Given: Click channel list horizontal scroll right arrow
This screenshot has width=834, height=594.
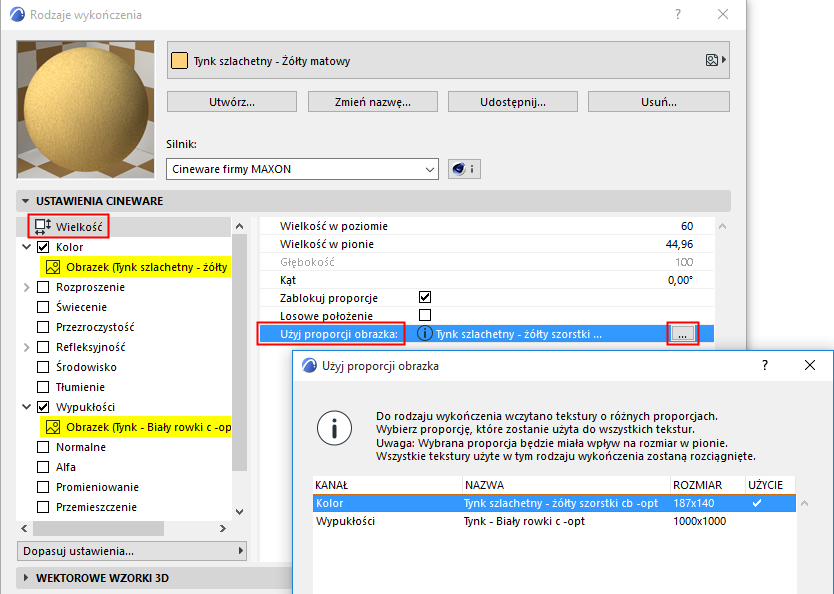Looking at the screenshot, I should pyautogui.click(x=223, y=529).
